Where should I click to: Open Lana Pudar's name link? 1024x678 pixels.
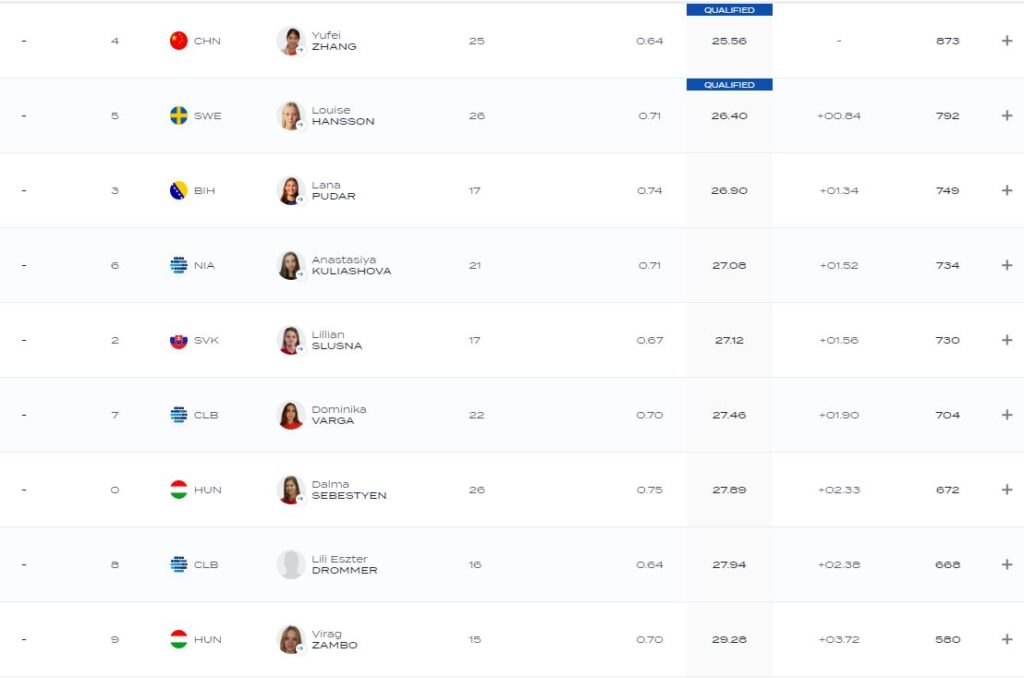click(333, 190)
